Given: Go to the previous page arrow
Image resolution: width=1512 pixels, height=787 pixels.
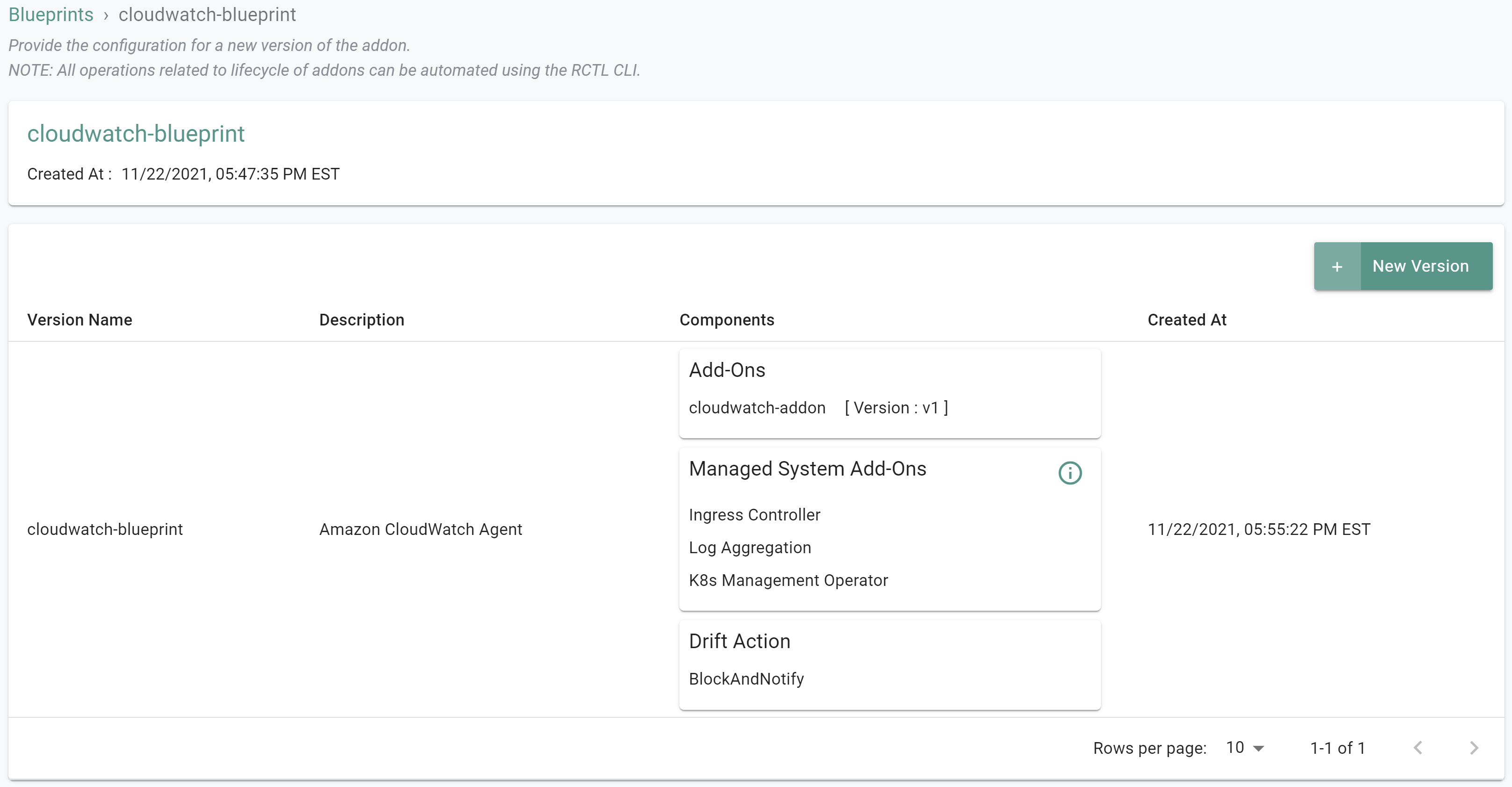Looking at the screenshot, I should coord(1418,748).
